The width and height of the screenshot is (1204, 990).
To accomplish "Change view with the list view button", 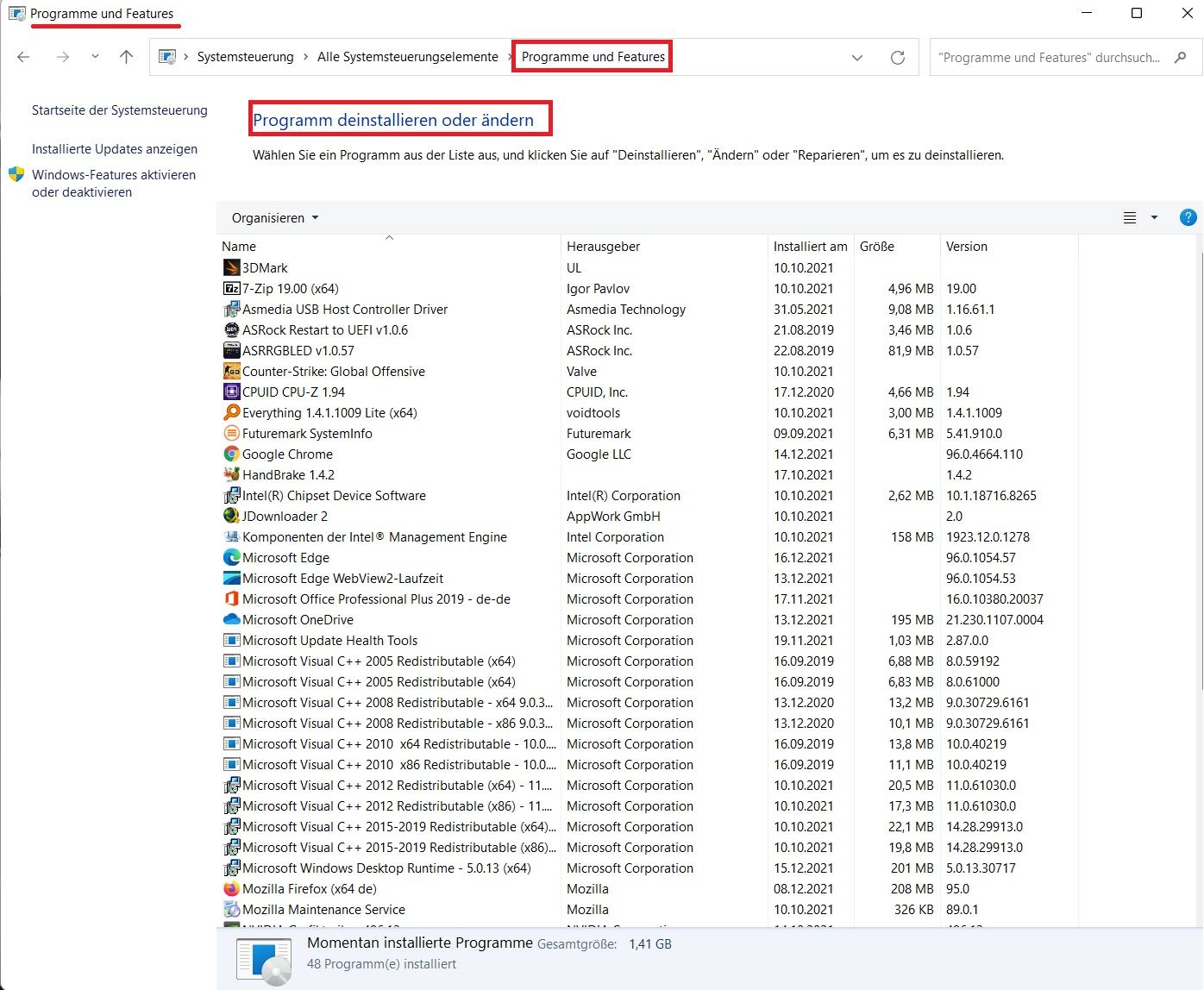I will tap(1130, 218).
